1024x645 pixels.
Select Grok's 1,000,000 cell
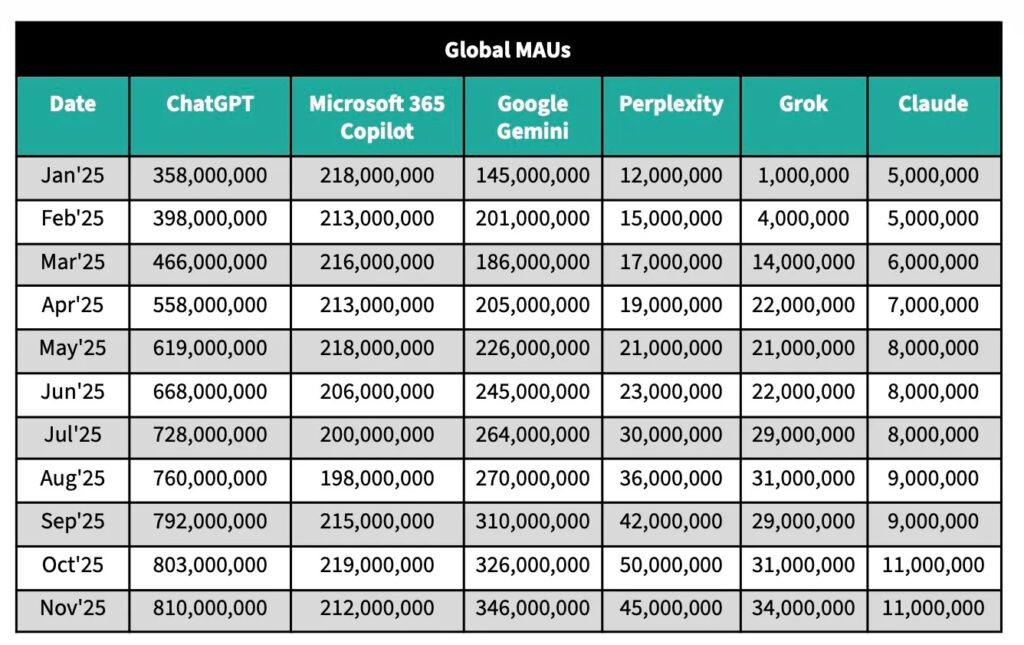pos(804,177)
